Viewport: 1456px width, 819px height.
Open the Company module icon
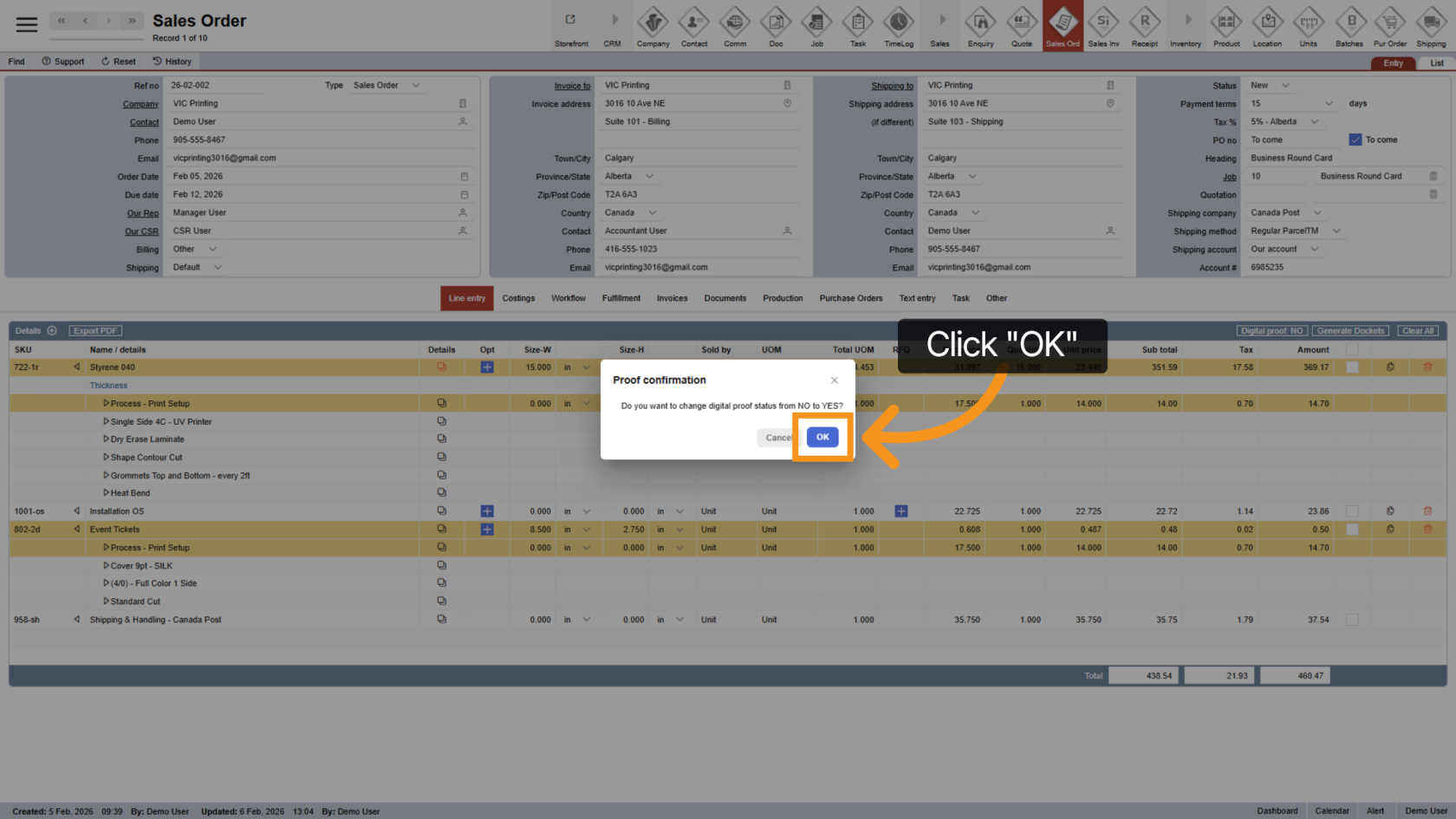click(653, 27)
